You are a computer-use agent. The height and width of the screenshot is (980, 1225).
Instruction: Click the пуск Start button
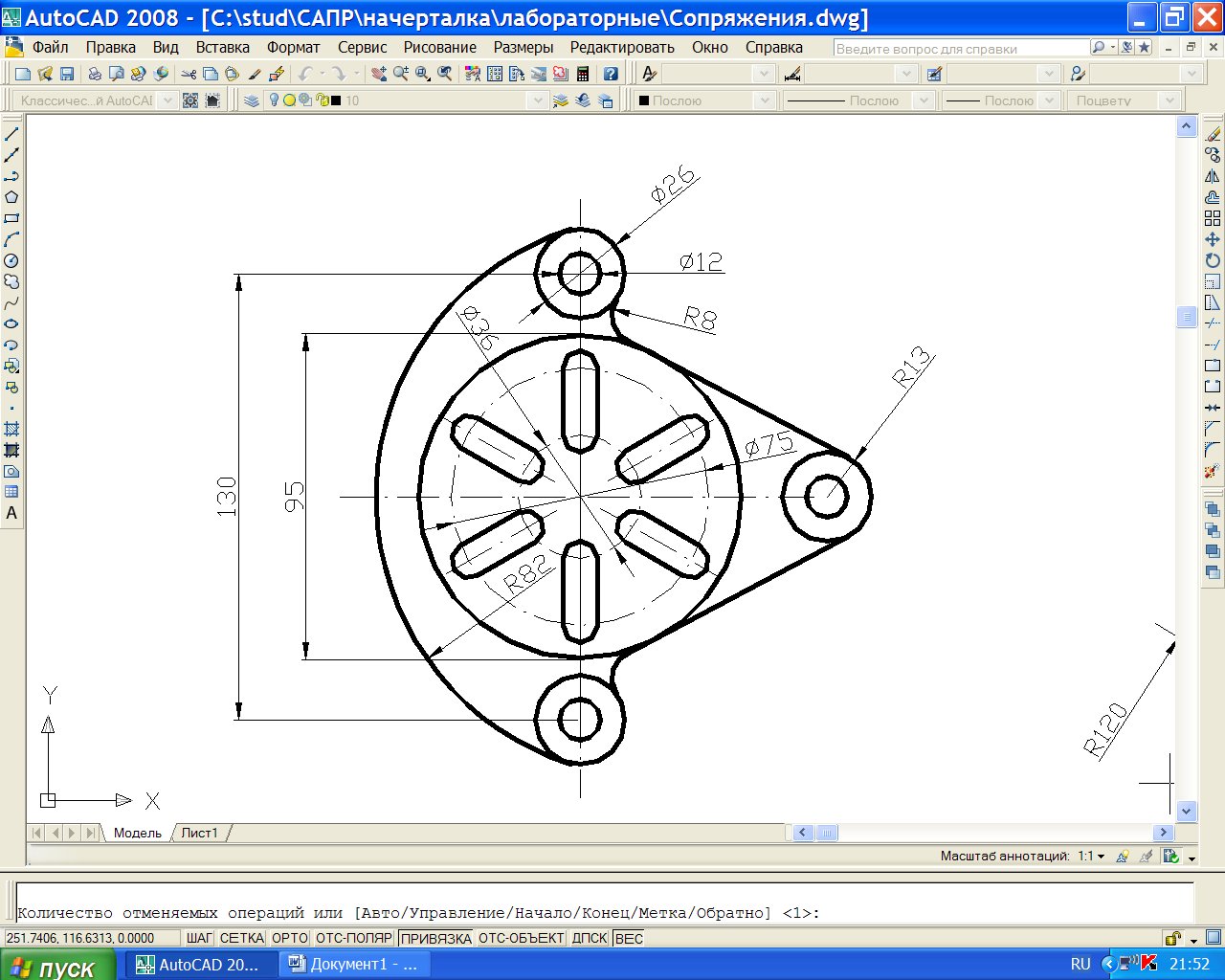pyautogui.click(x=57, y=965)
